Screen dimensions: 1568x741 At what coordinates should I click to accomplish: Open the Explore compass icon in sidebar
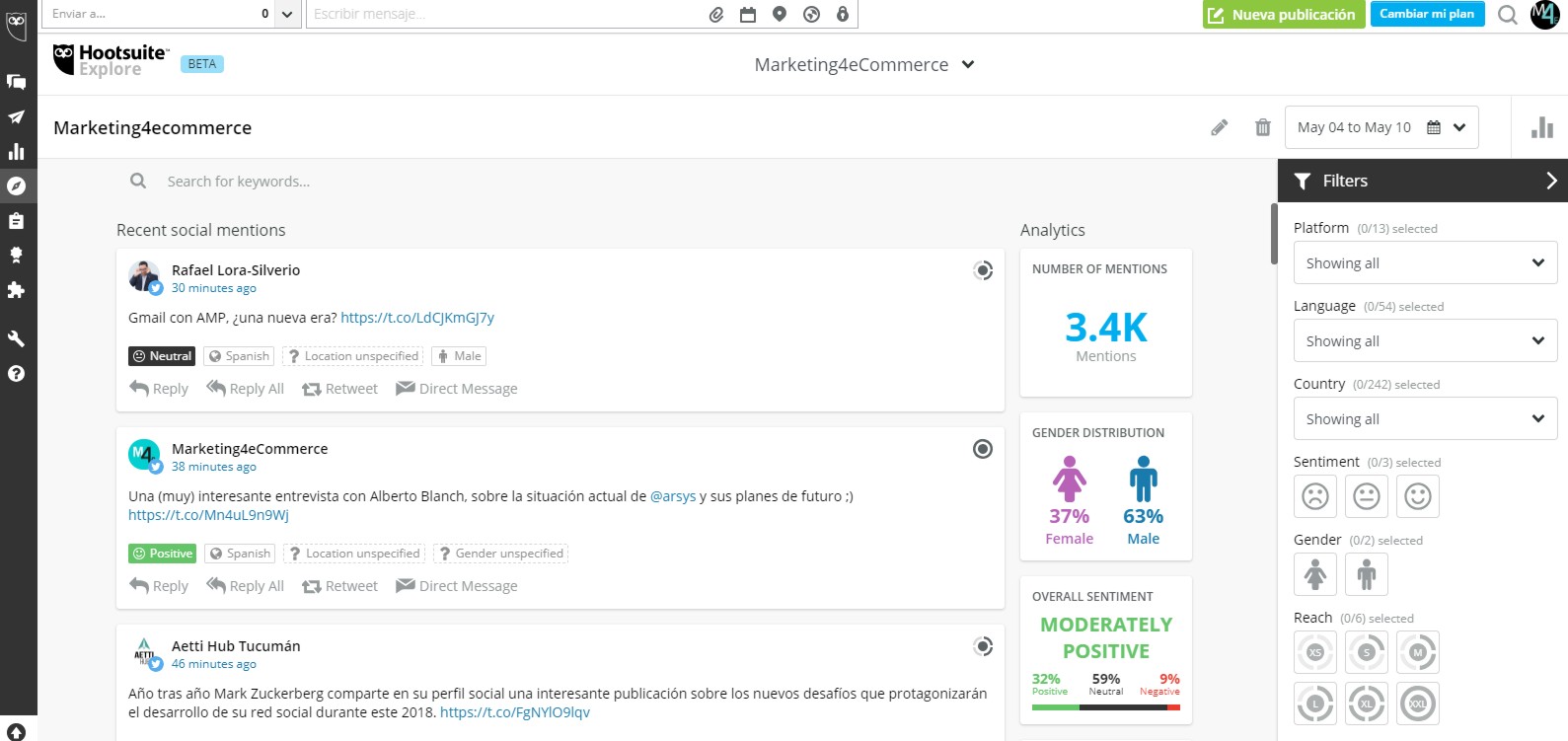pos(16,185)
